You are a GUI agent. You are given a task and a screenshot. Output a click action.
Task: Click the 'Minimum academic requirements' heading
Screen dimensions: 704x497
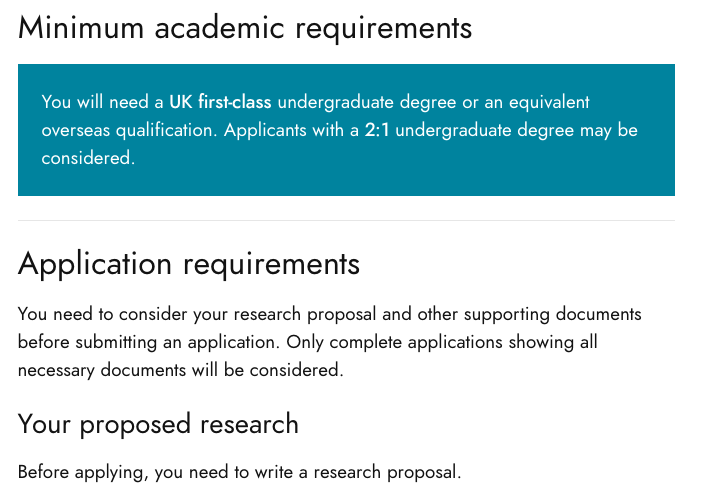tap(244, 27)
